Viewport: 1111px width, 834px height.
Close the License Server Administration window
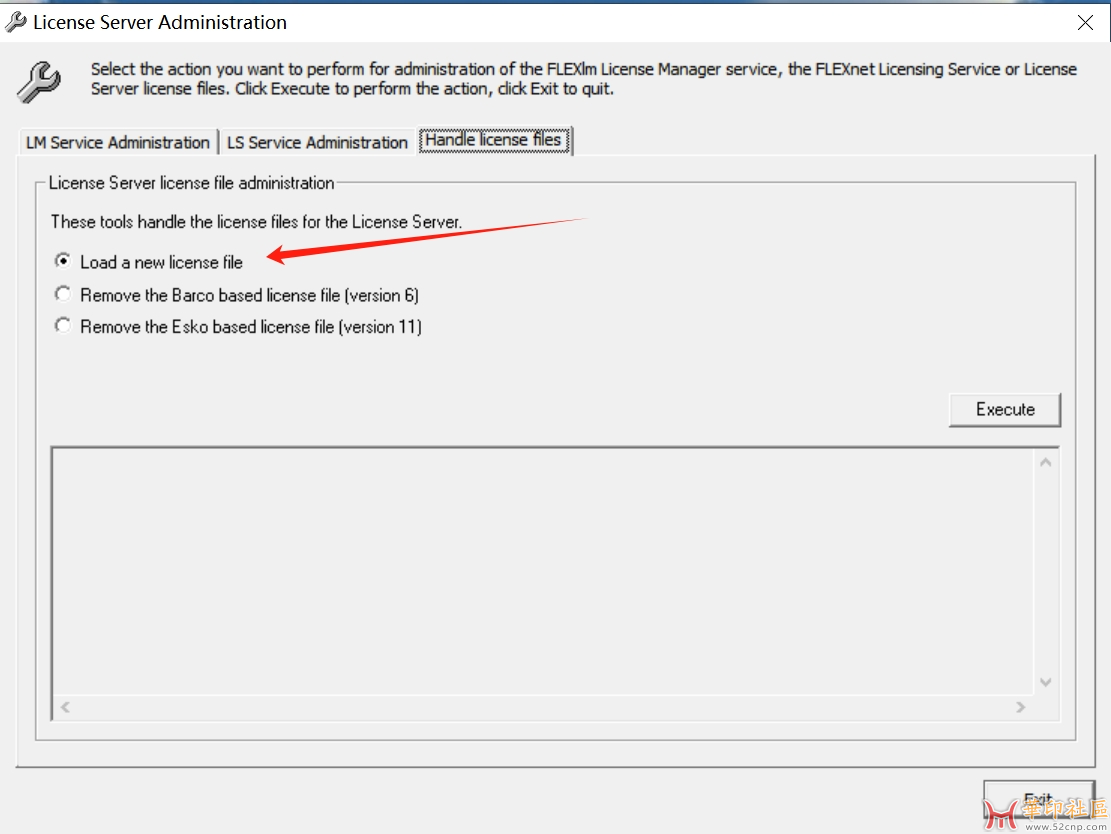(1085, 23)
